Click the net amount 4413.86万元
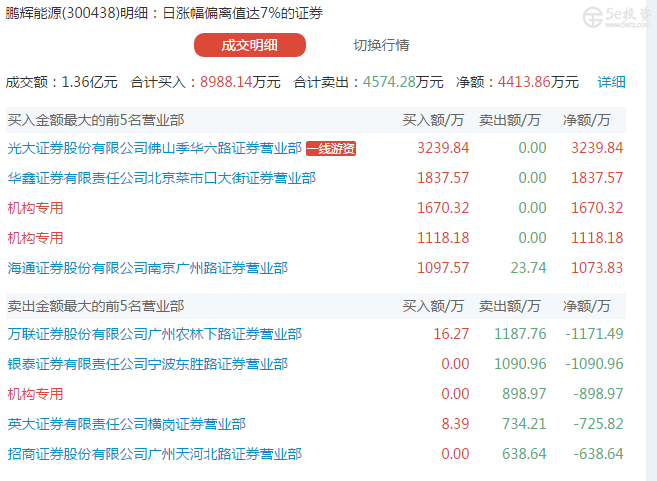657x481 pixels. (x=538, y=82)
